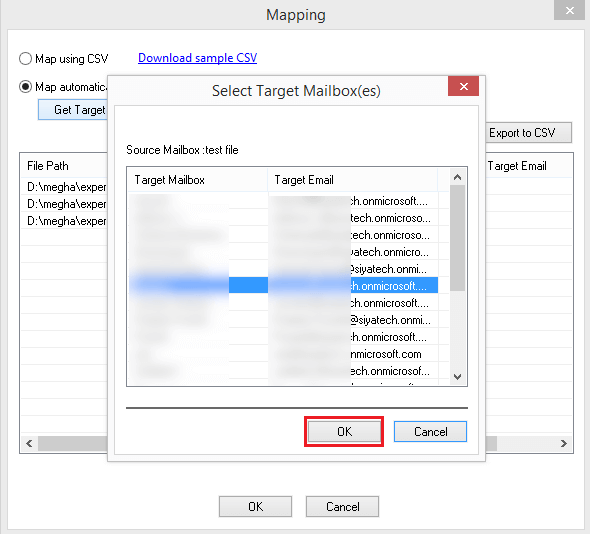Select the Map using CSV radio button
590x536 pixels.
pos(25,59)
